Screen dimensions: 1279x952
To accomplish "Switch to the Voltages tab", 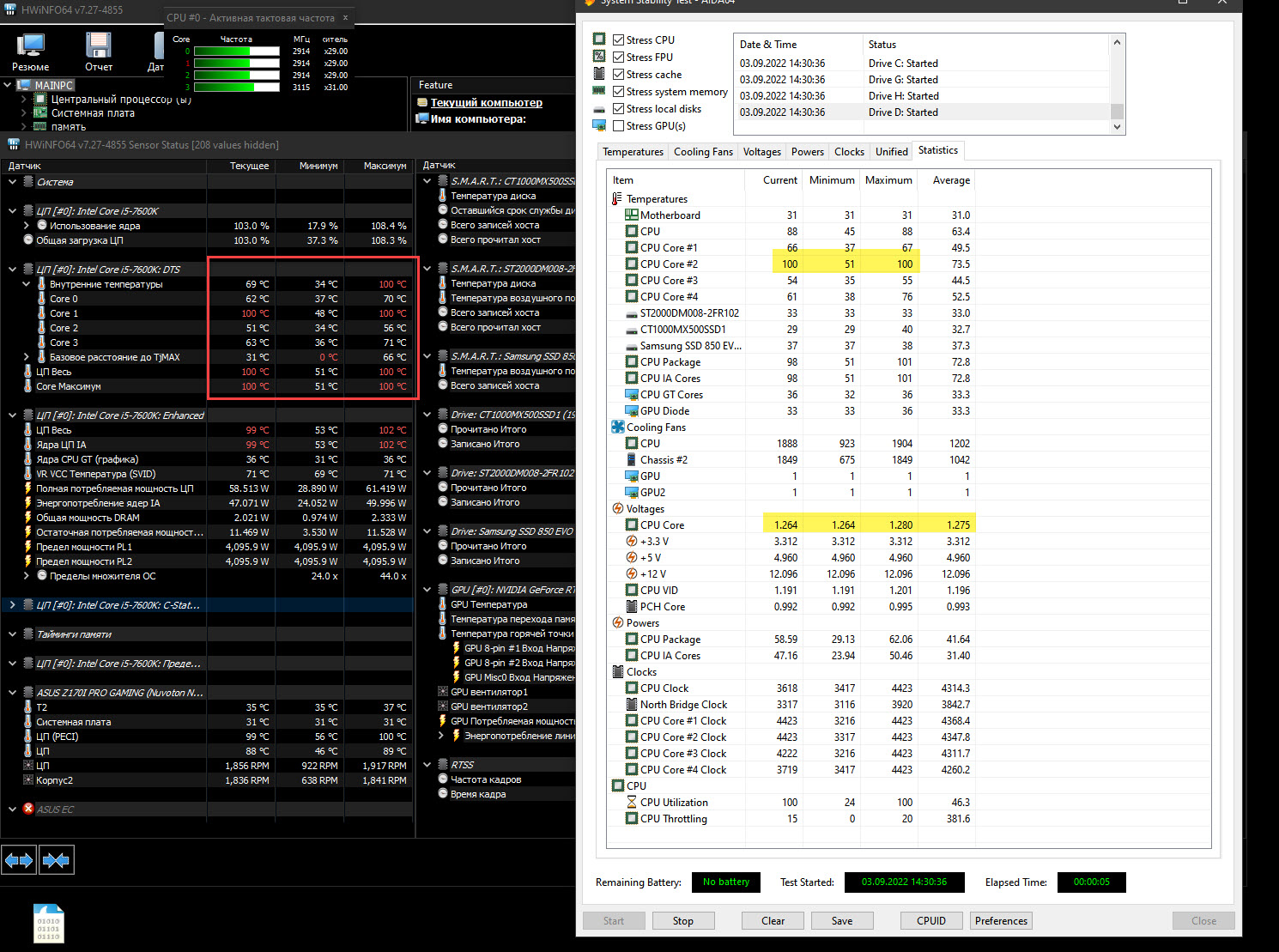I will click(761, 152).
